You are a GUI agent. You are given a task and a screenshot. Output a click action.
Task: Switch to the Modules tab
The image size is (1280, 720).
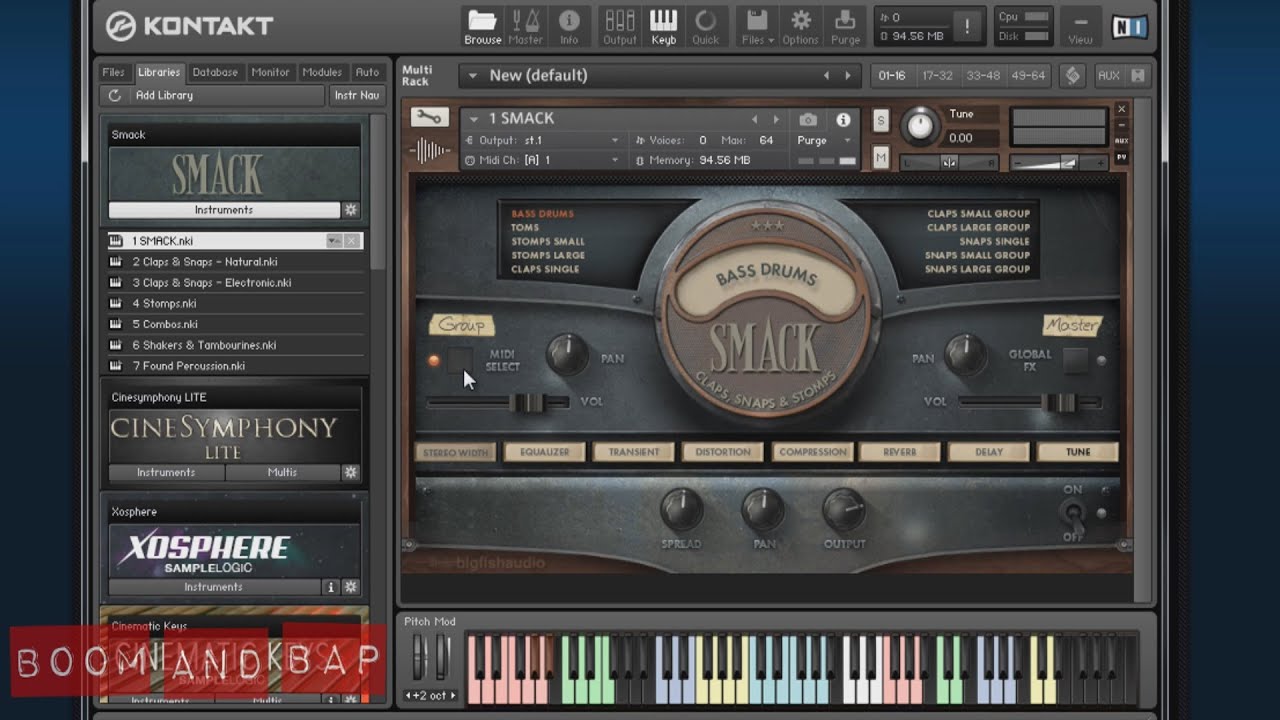pos(322,72)
